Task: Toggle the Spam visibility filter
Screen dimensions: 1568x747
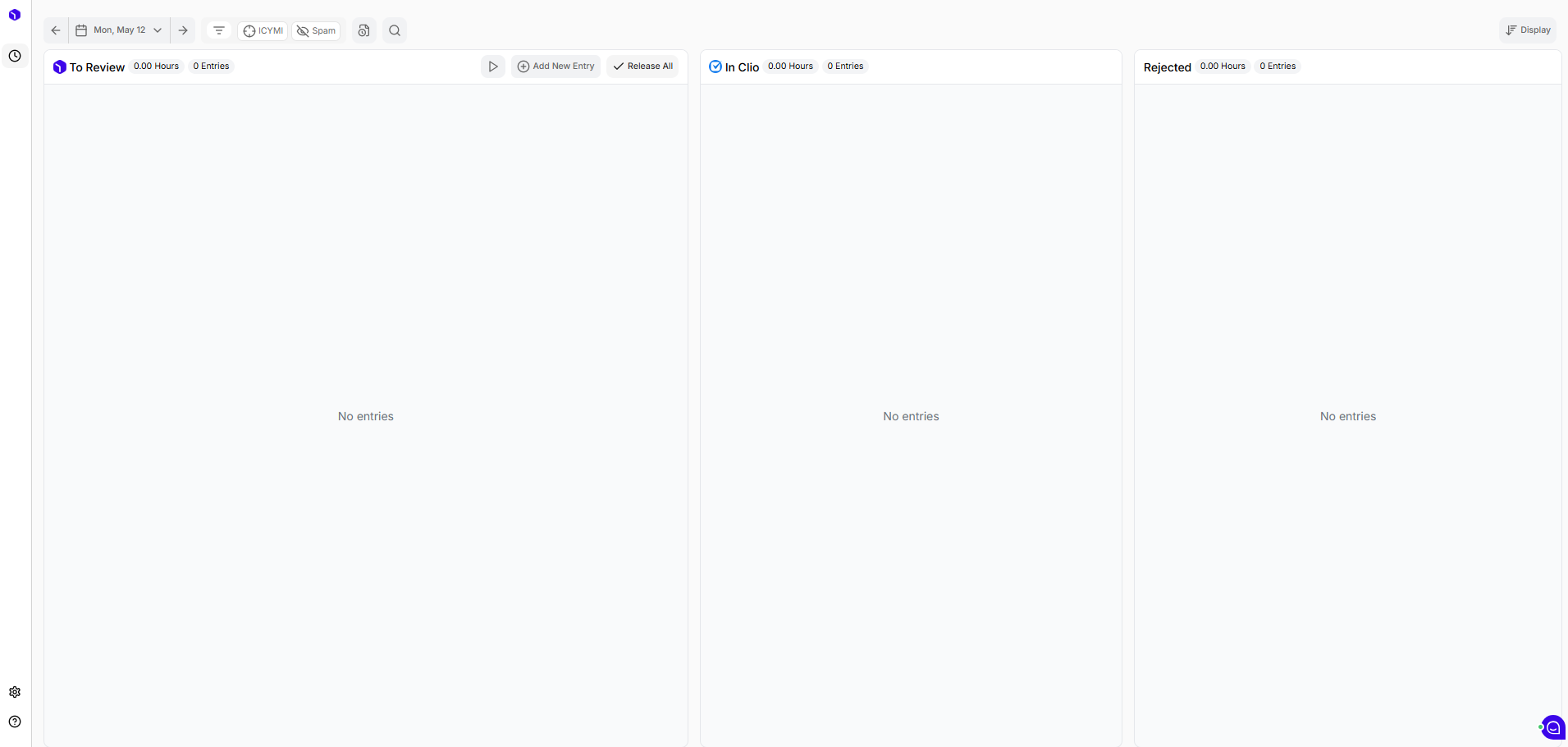Action: pyautogui.click(x=317, y=31)
